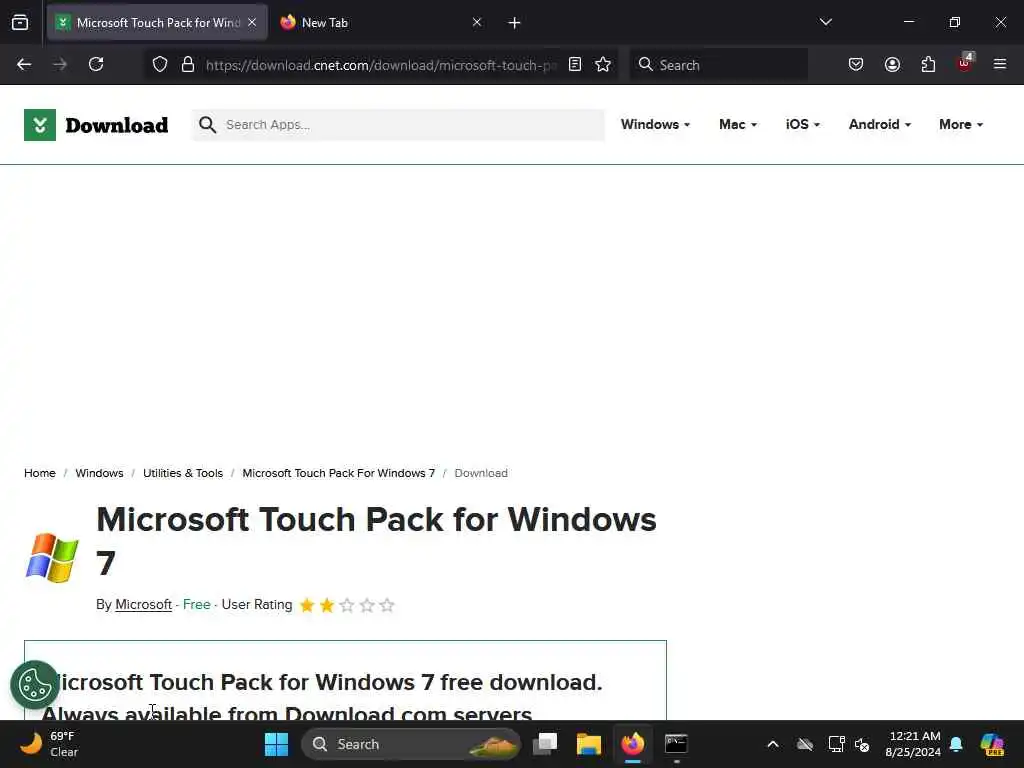Open the network display tray icon

point(837,744)
